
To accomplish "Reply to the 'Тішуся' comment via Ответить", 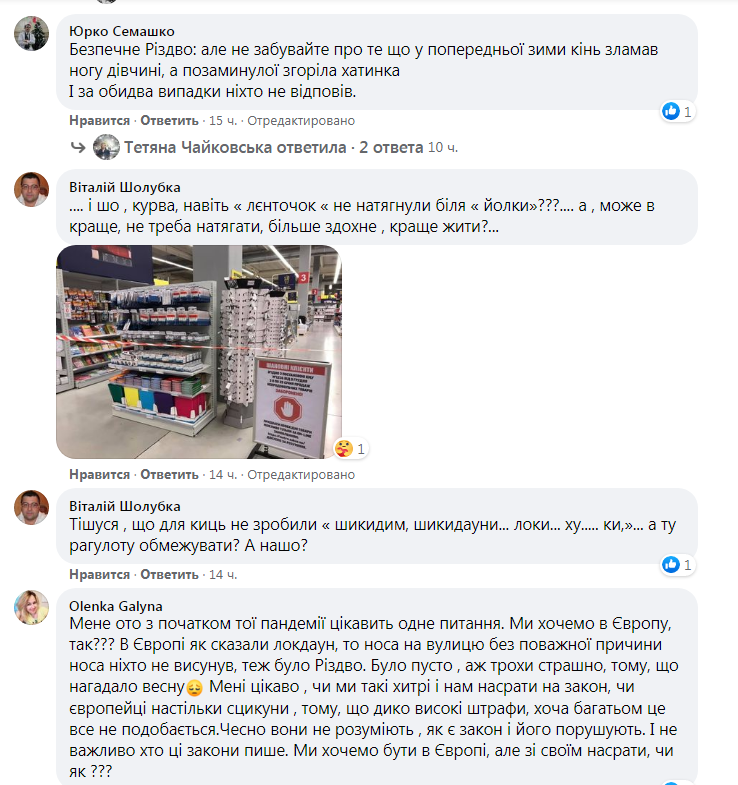I will pyautogui.click(x=169, y=575).
